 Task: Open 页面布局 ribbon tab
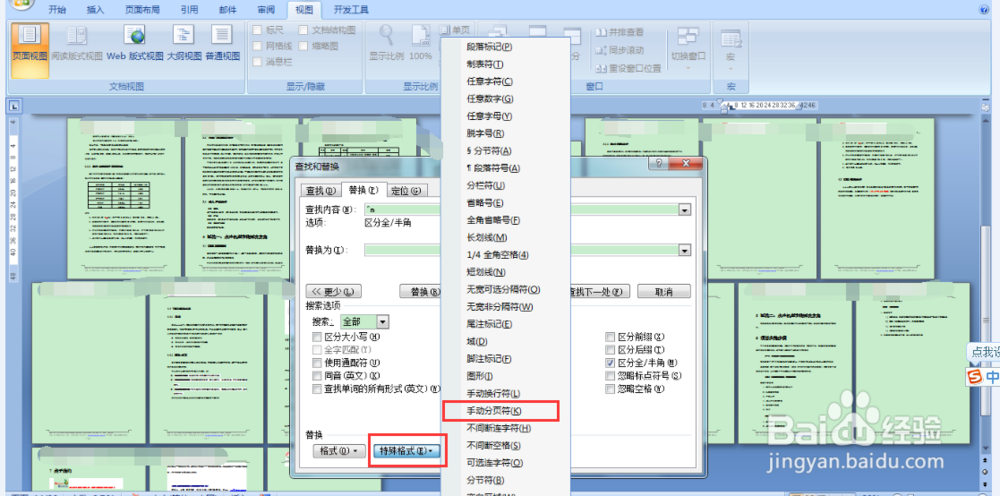[x=142, y=10]
